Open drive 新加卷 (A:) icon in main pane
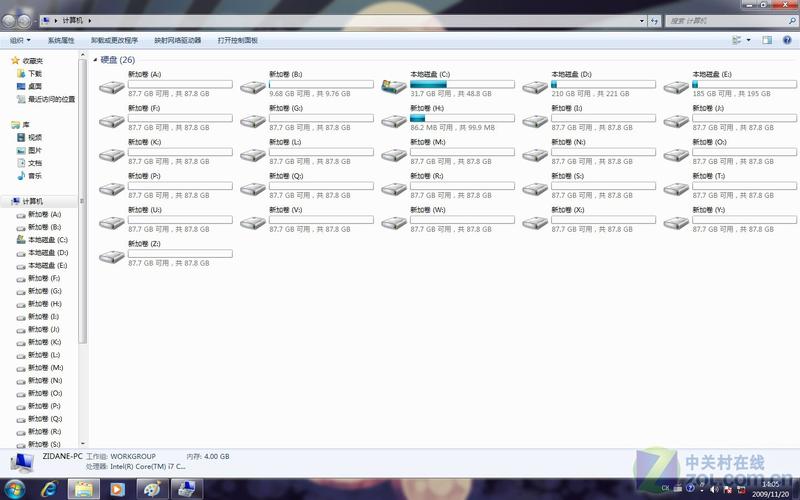The image size is (800, 500). tap(112, 87)
